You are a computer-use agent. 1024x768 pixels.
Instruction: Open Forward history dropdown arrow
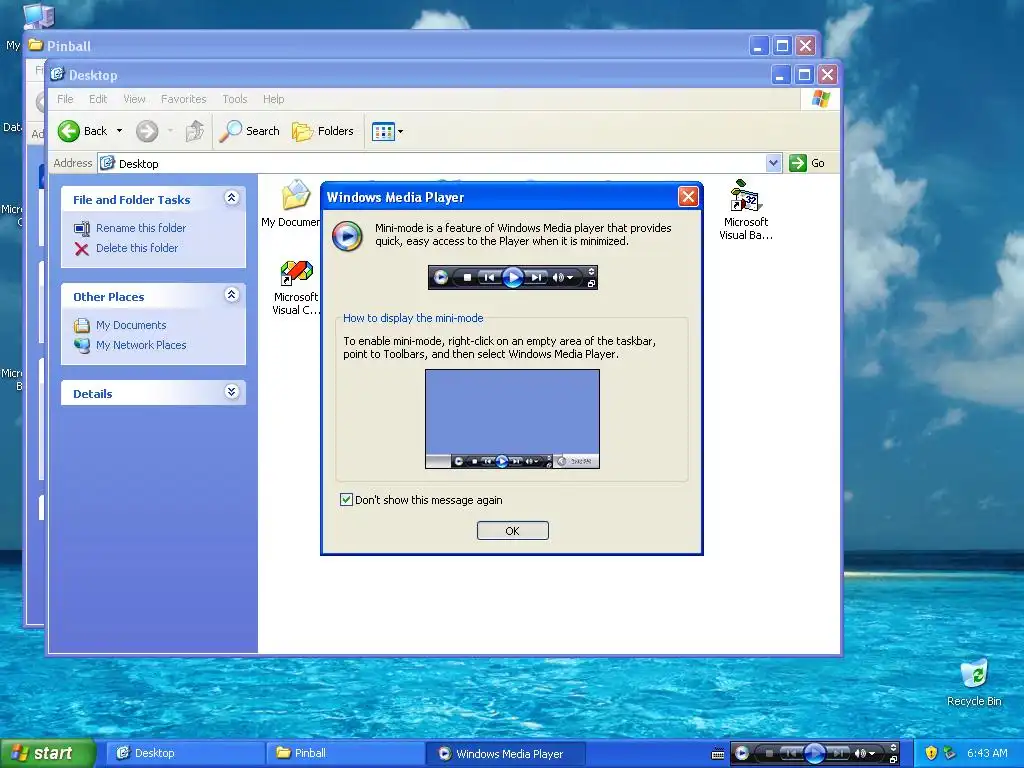pos(170,131)
